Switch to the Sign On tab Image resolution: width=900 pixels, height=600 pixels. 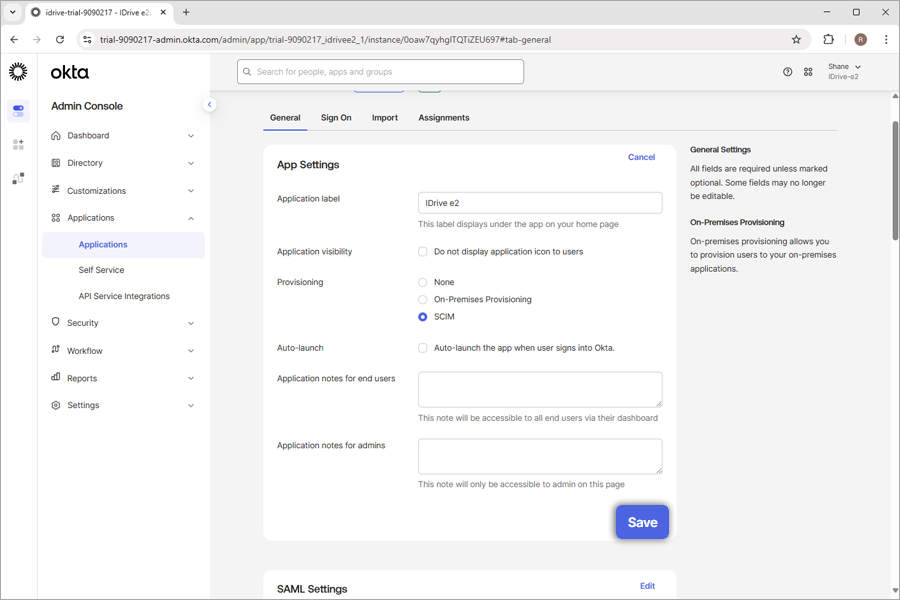coord(336,118)
